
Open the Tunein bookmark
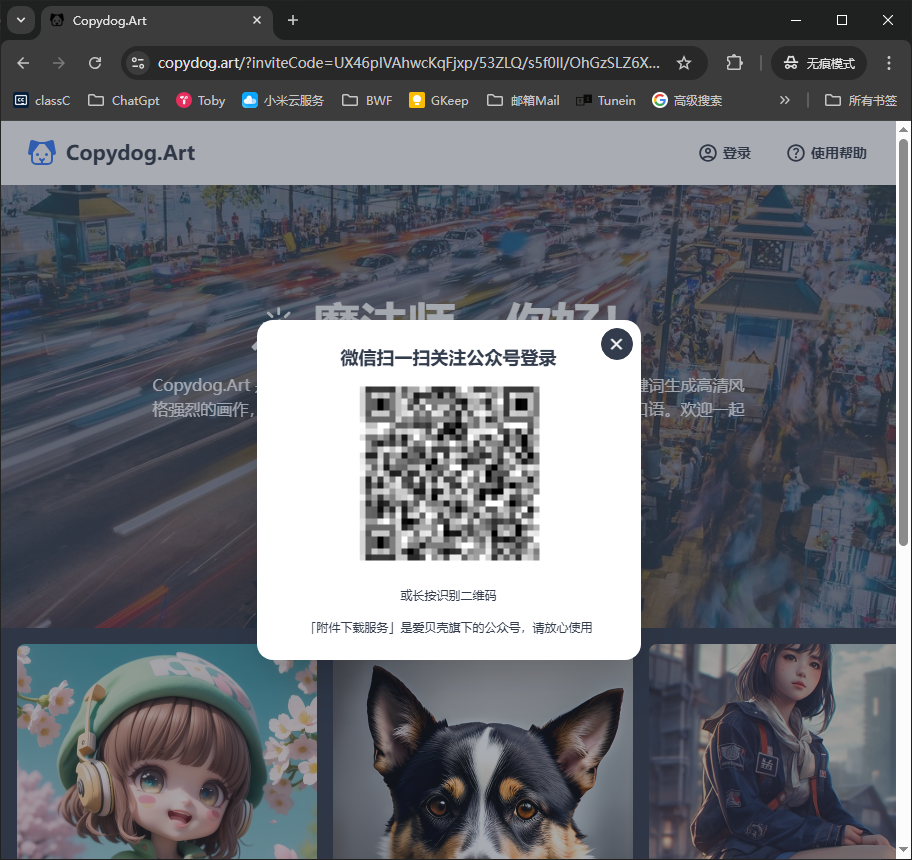pos(605,101)
